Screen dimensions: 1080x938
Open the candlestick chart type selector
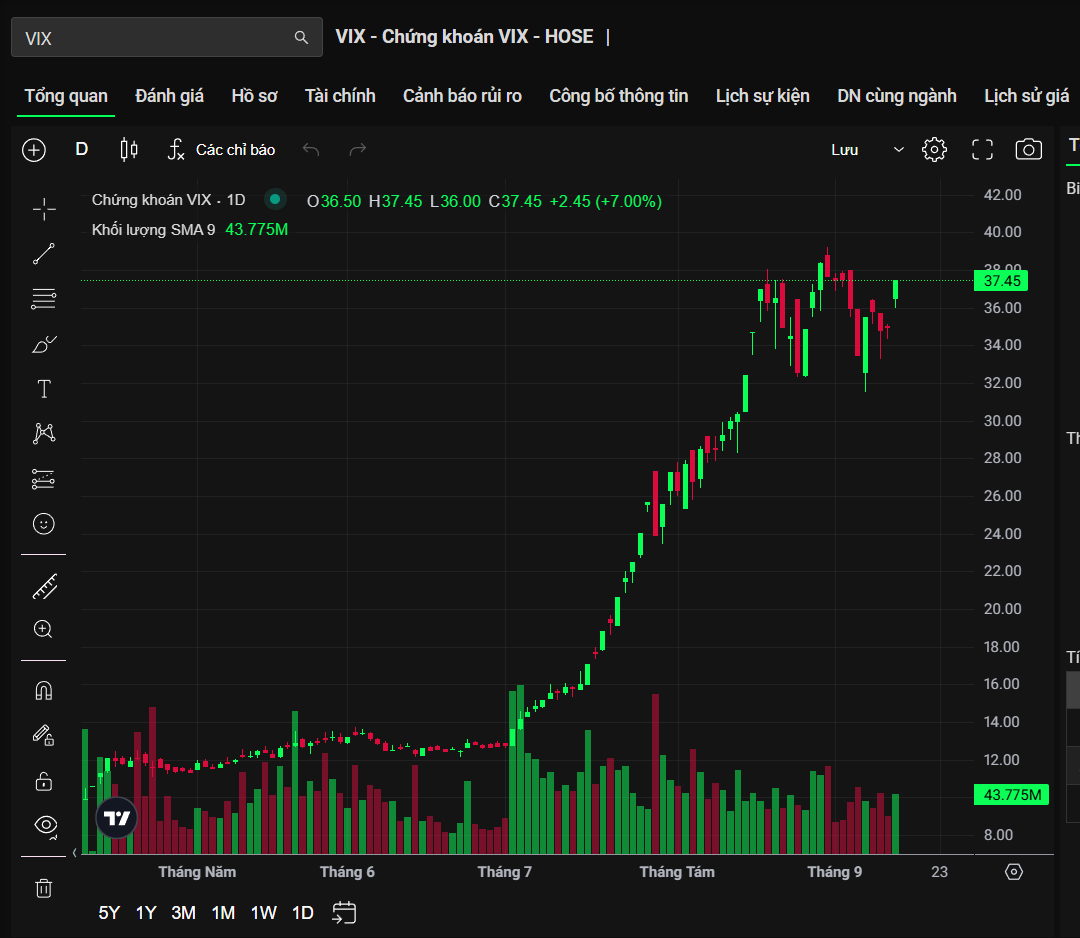[129, 149]
